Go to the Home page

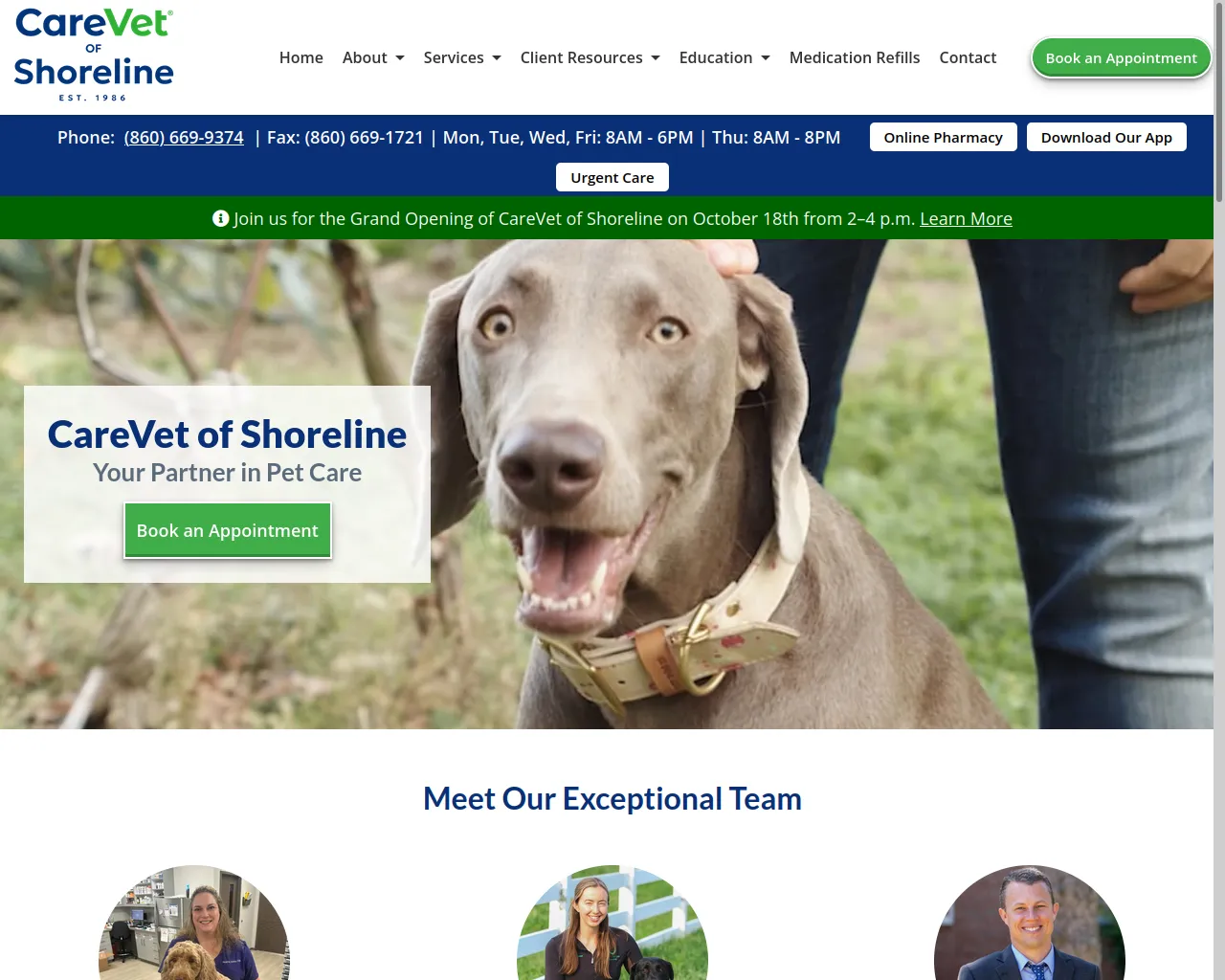point(301,57)
